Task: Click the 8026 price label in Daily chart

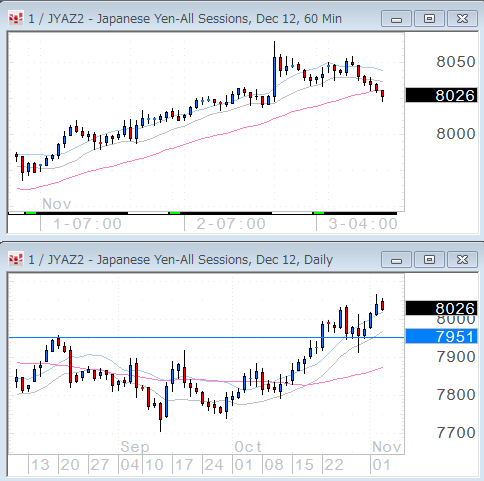Action: click(x=442, y=308)
